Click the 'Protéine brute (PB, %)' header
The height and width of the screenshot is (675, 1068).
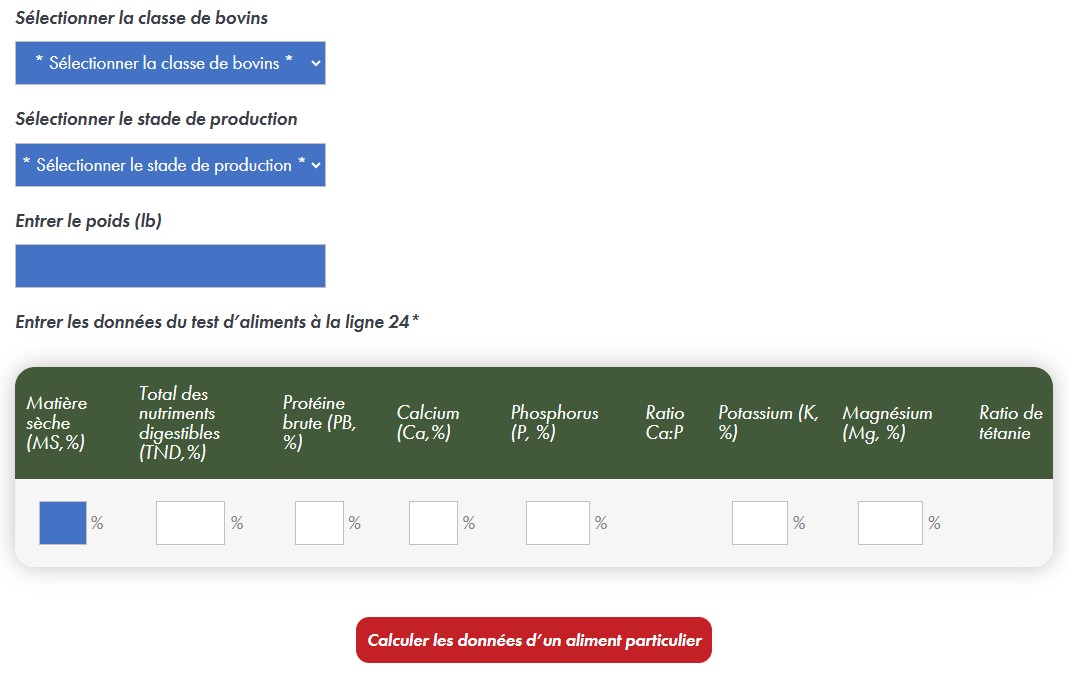(x=319, y=423)
